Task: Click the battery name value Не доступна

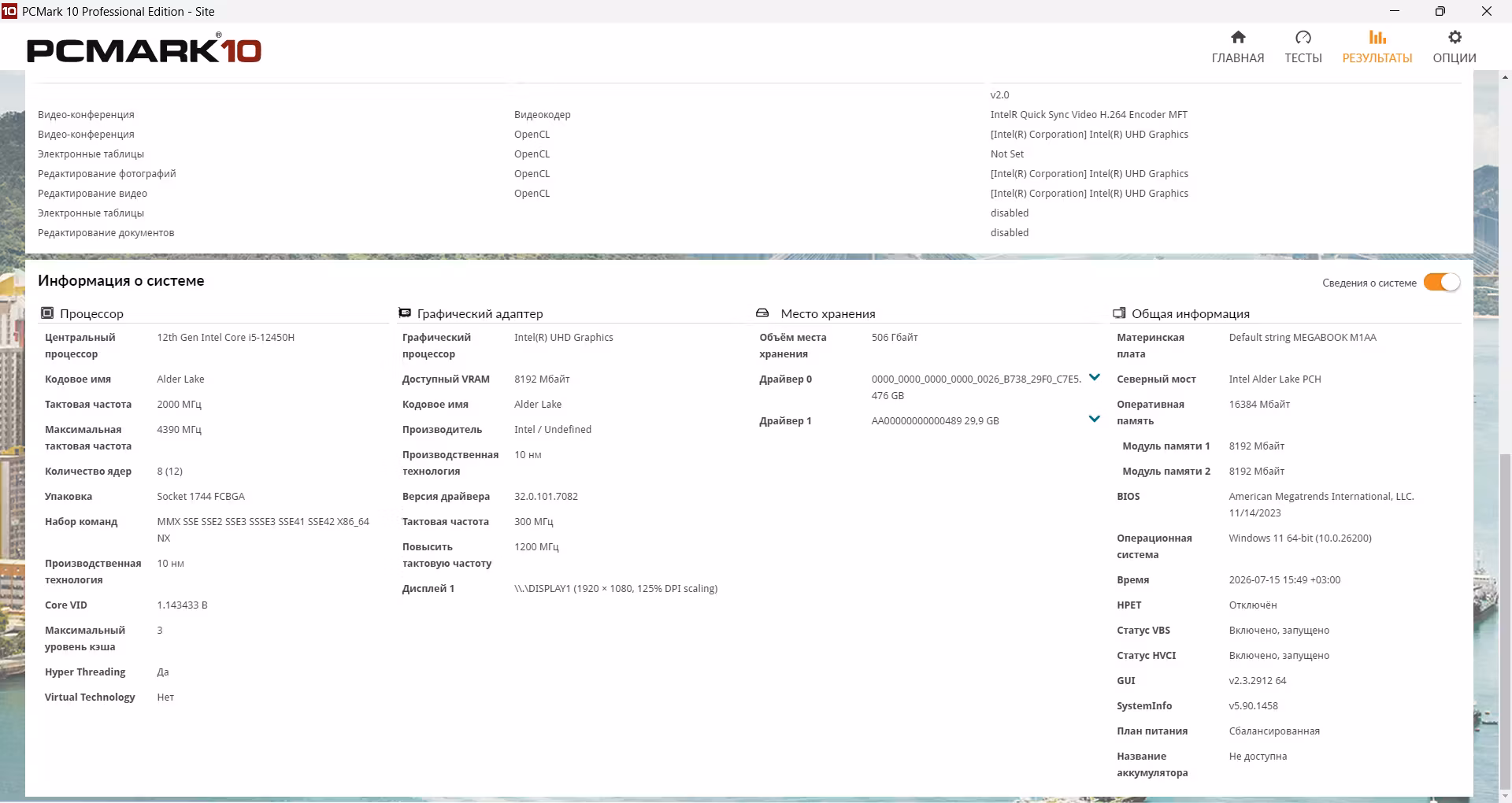Action: click(x=1258, y=757)
